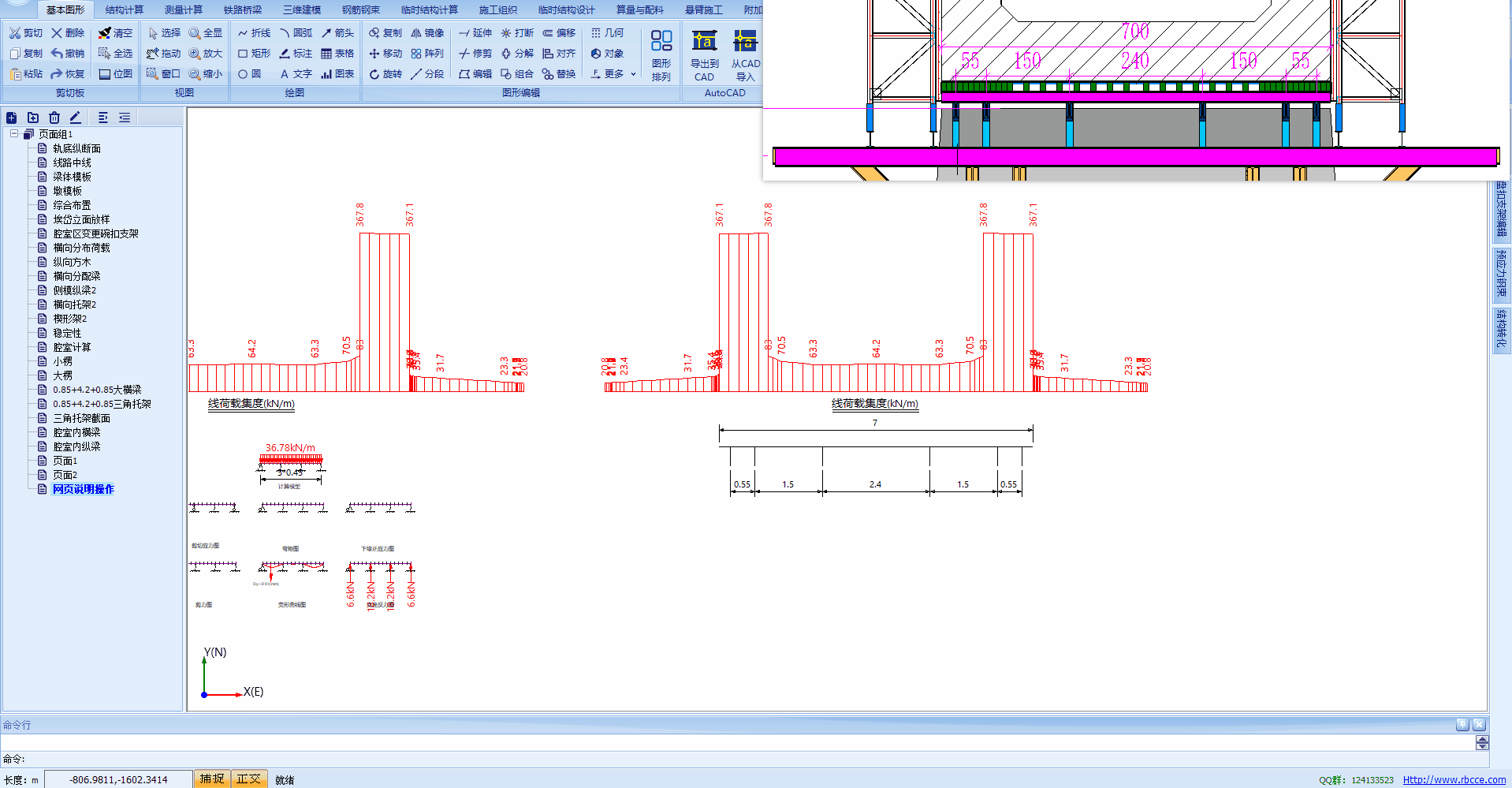
Task: Open the 临时结构计算 ribbon tab
Action: (x=429, y=10)
